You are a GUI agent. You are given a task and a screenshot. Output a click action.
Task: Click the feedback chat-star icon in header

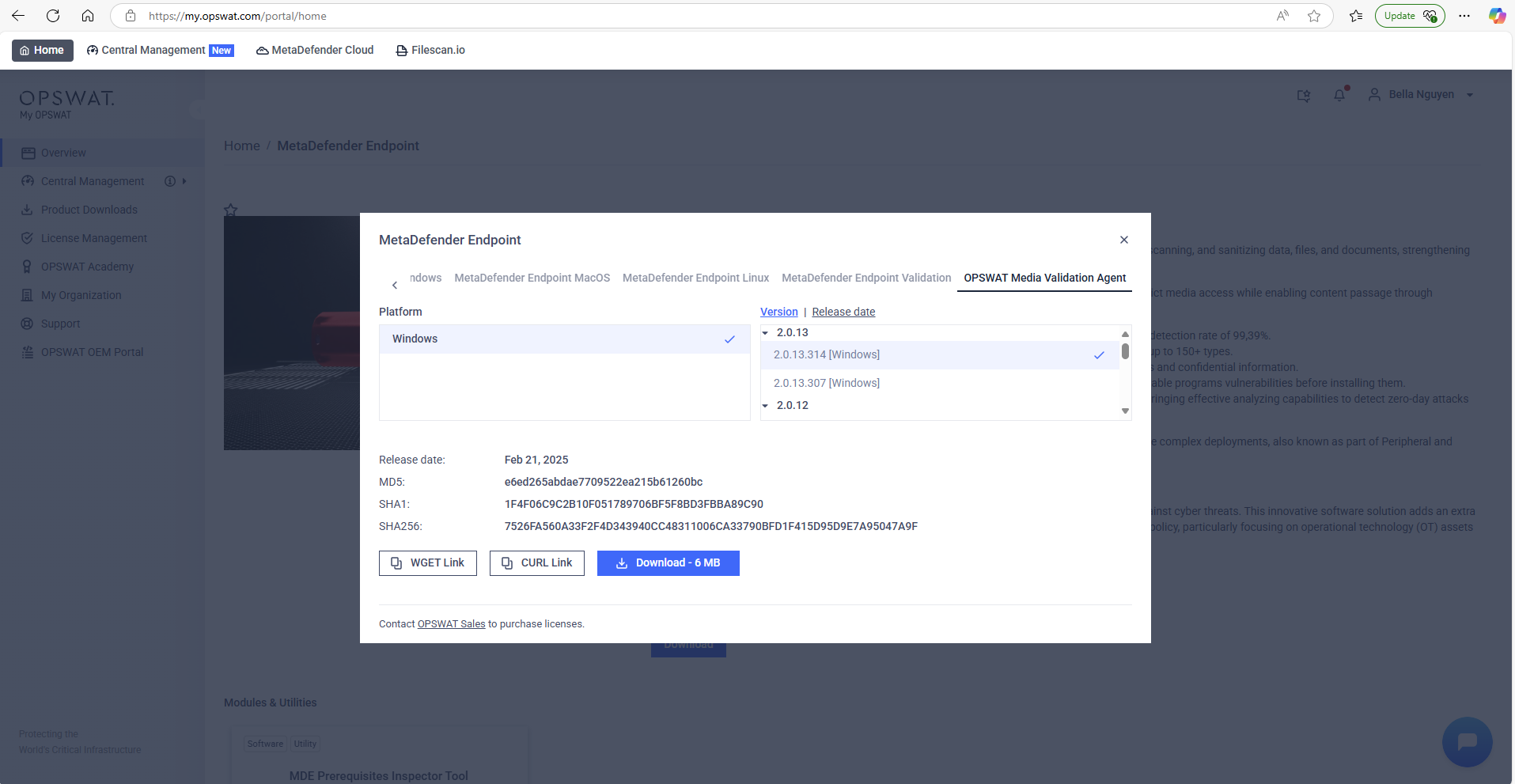click(x=1304, y=95)
